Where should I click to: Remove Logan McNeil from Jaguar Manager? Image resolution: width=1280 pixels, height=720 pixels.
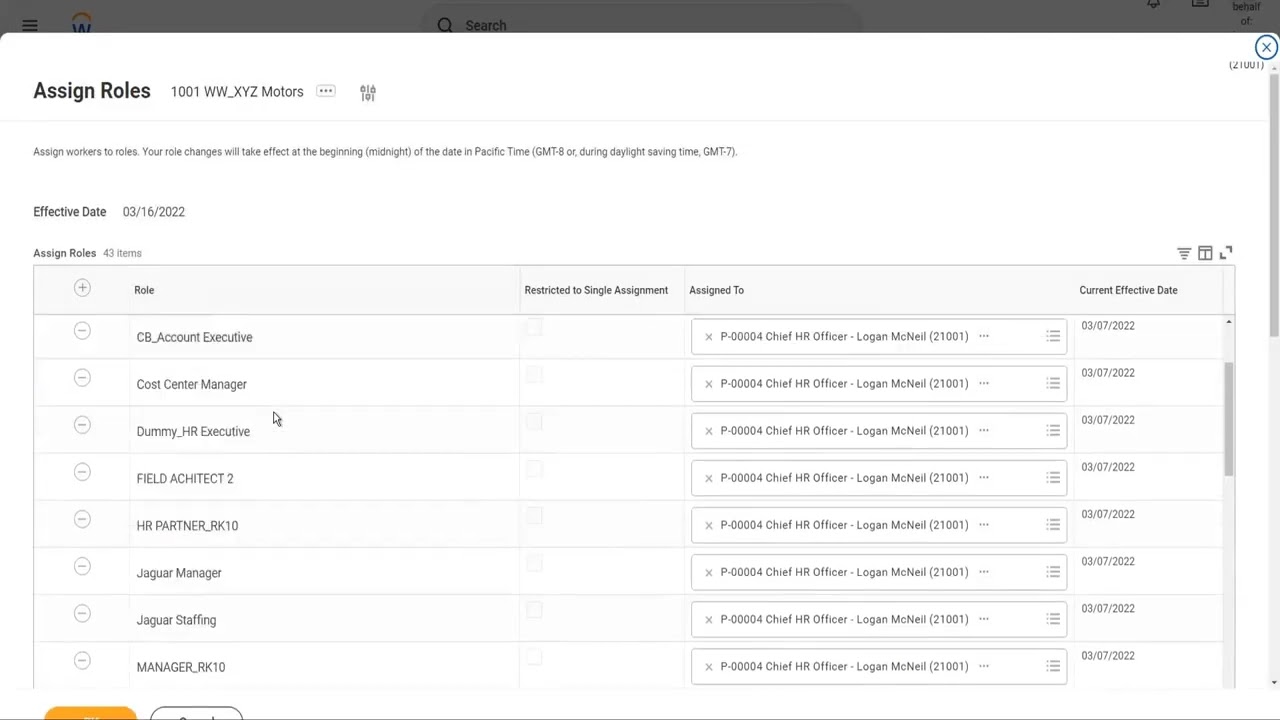click(x=709, y=573)
